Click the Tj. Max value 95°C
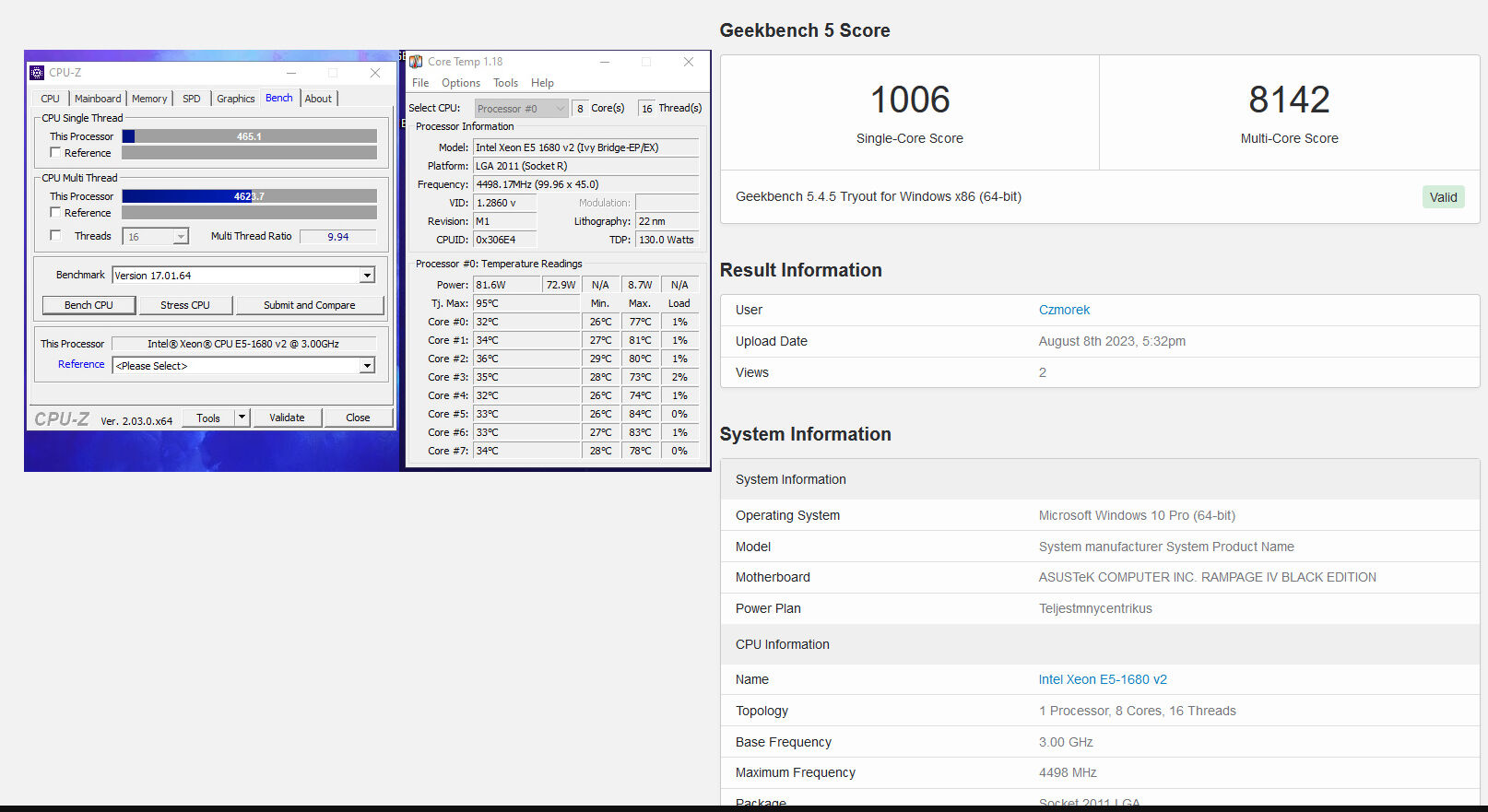The image size is (1488, 812). [x=526, y=303]
